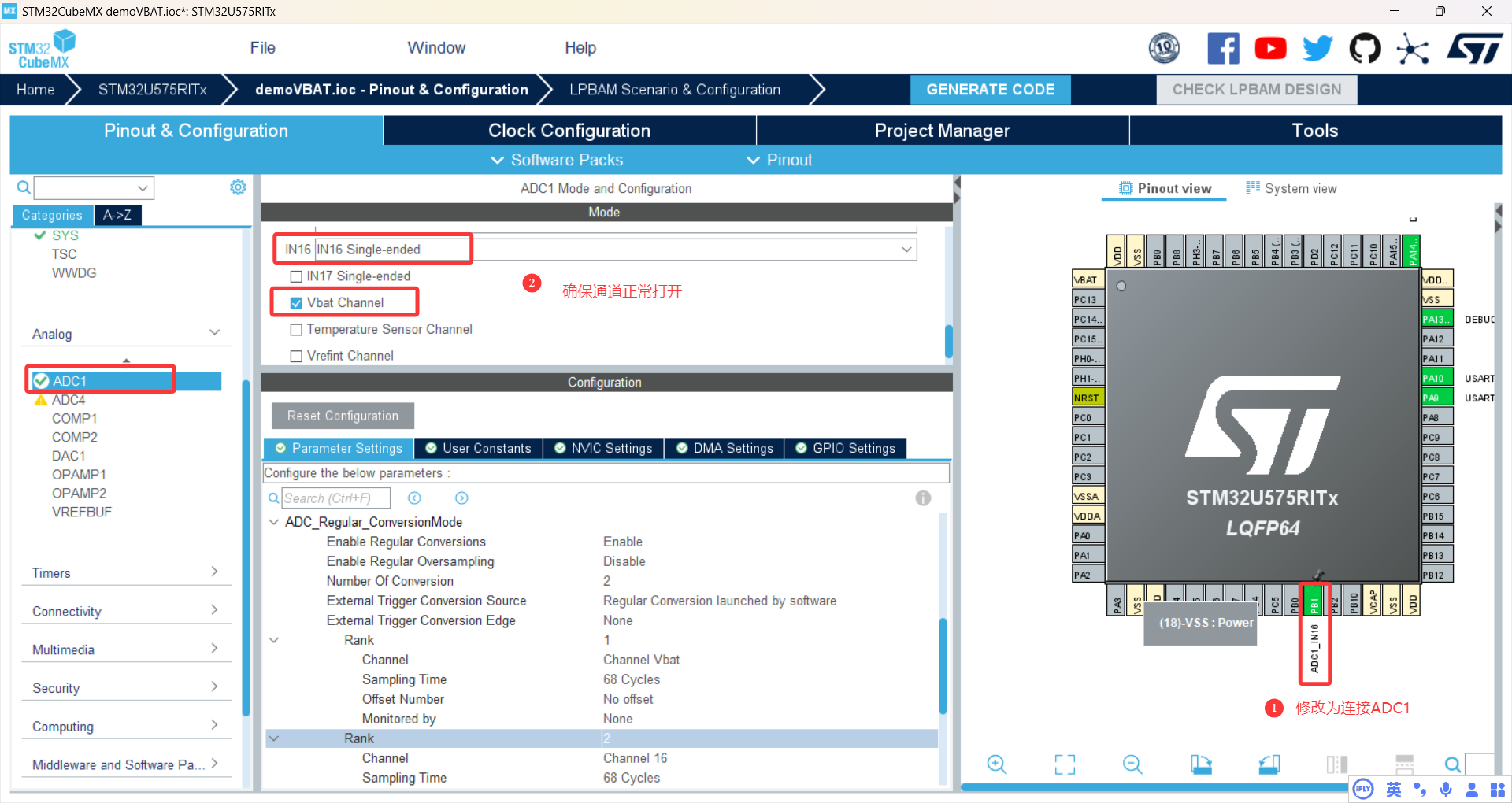Image resolution: width=1512 pixels, height=803 pixels.
Task: Open the File menu
Action: tap(262, 48)
